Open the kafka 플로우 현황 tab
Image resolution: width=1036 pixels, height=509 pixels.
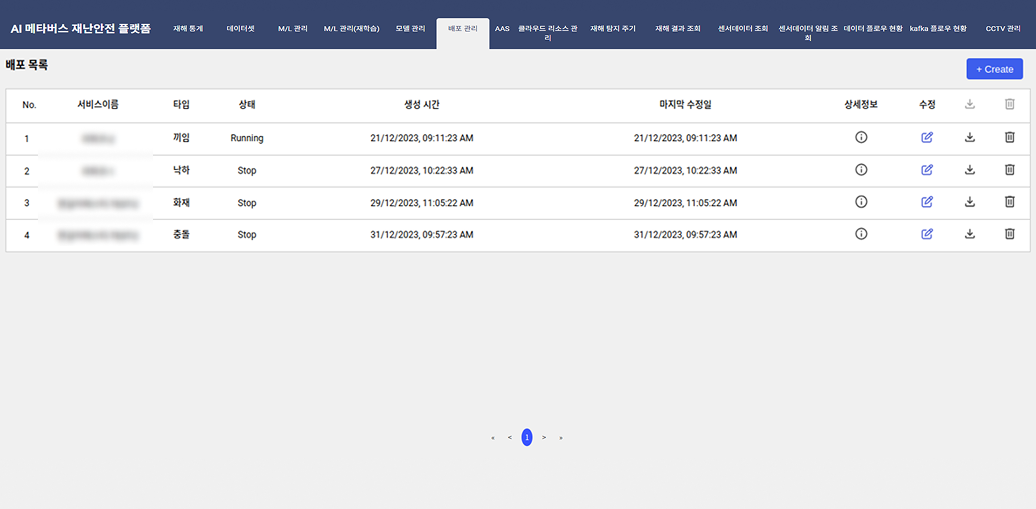(938, 29)
